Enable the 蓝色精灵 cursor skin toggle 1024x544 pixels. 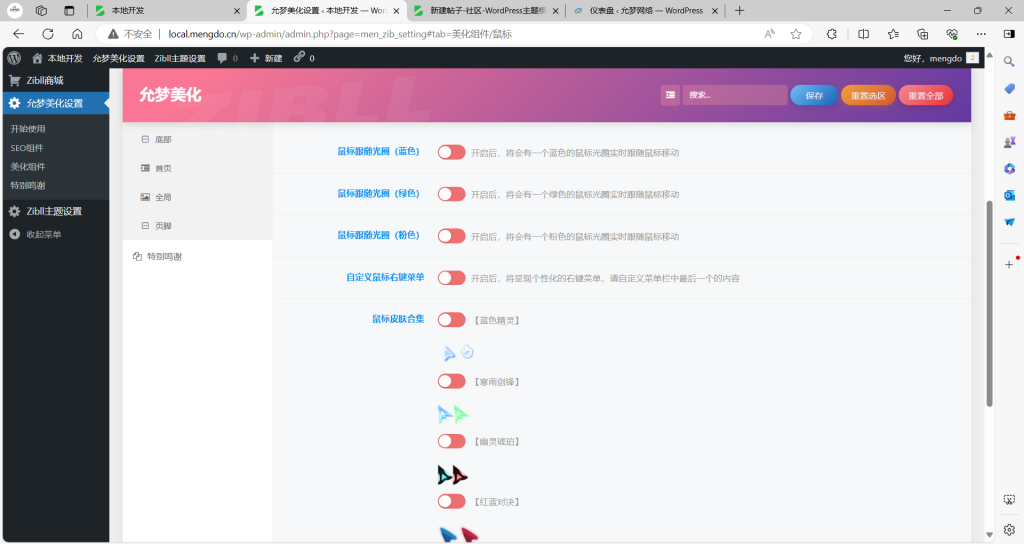click(451, 320)
